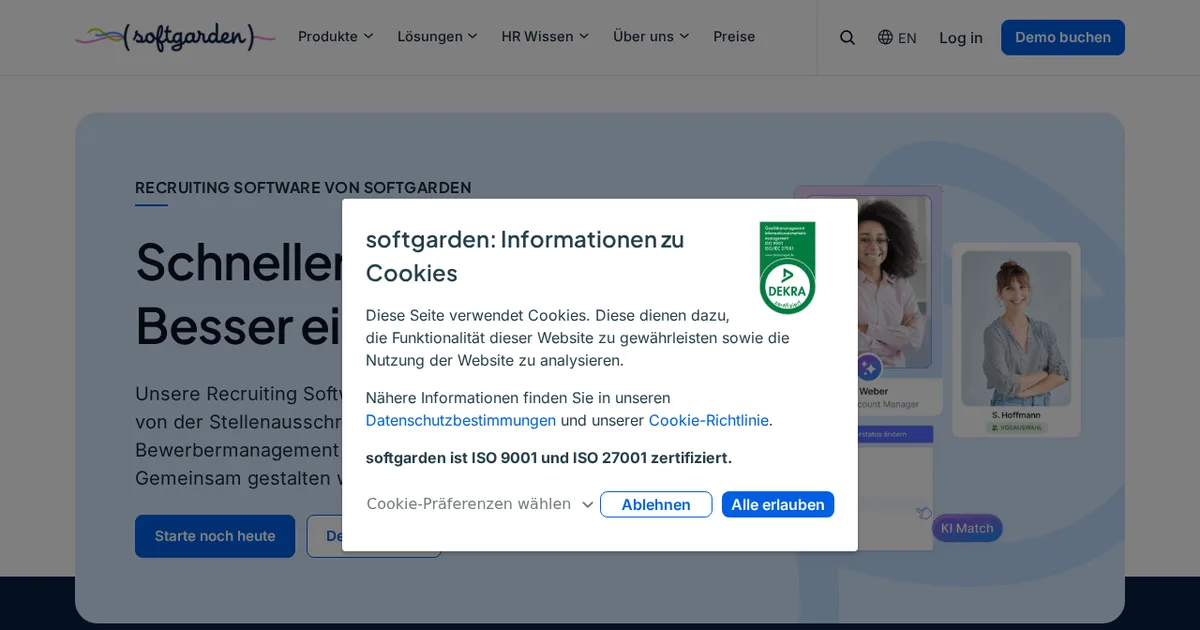1200x630 pixels.
Task: Expand the Über uns menu
Action: tap(651, 36)
